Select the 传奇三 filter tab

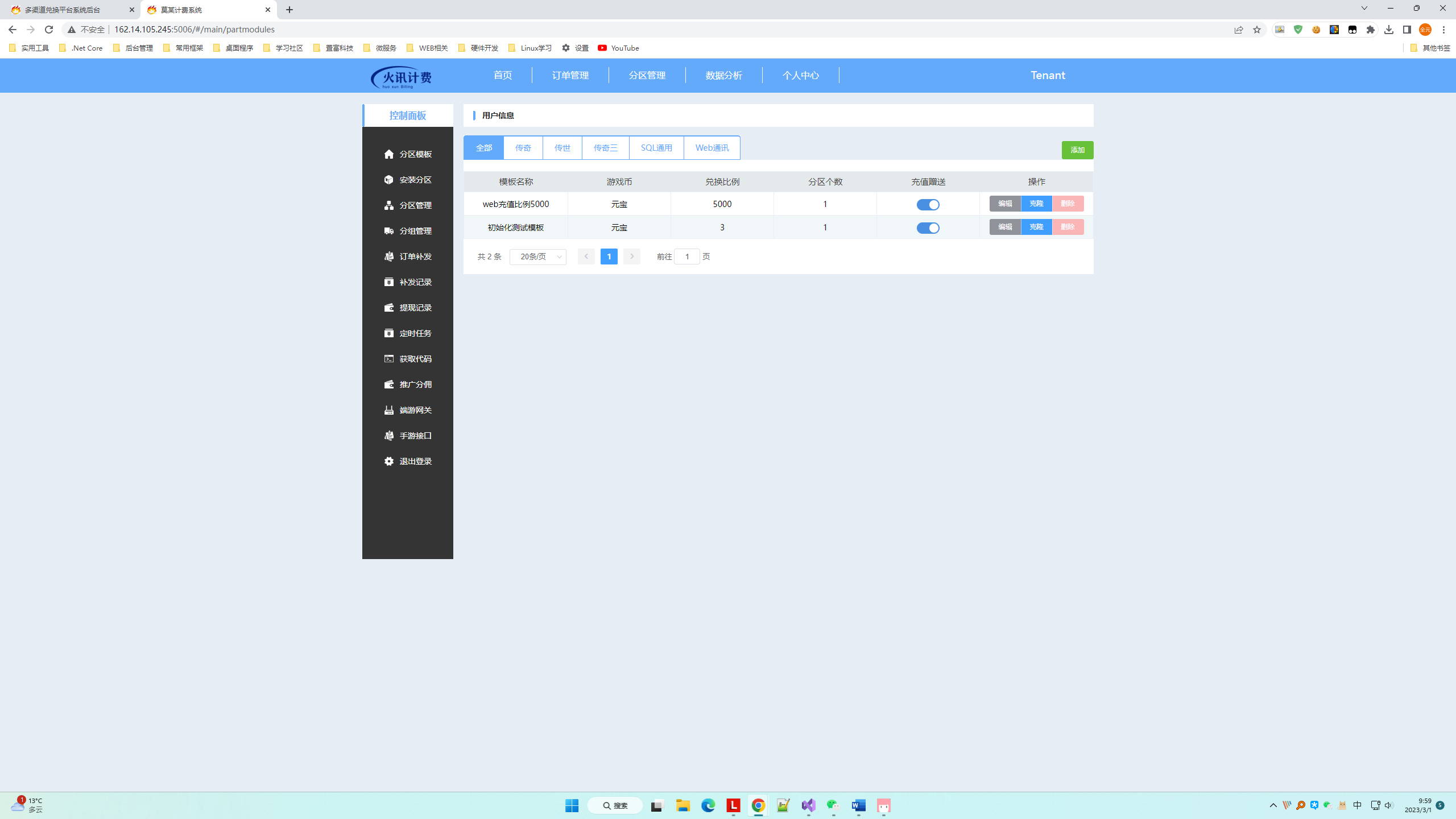tap(606, 148)
